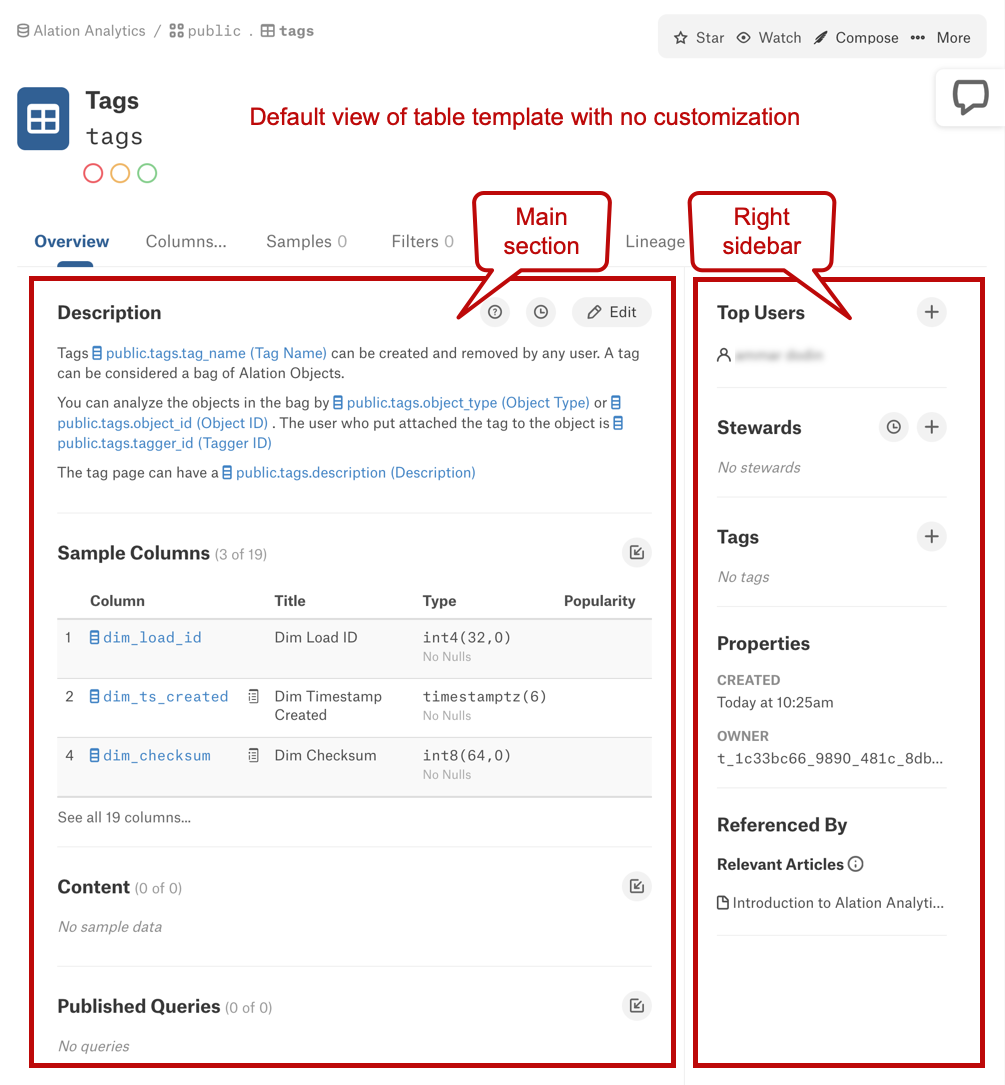This screenshot has width=1005, height=1085.
Task: Open the Columns tab
Action: (x=185, y=241)
